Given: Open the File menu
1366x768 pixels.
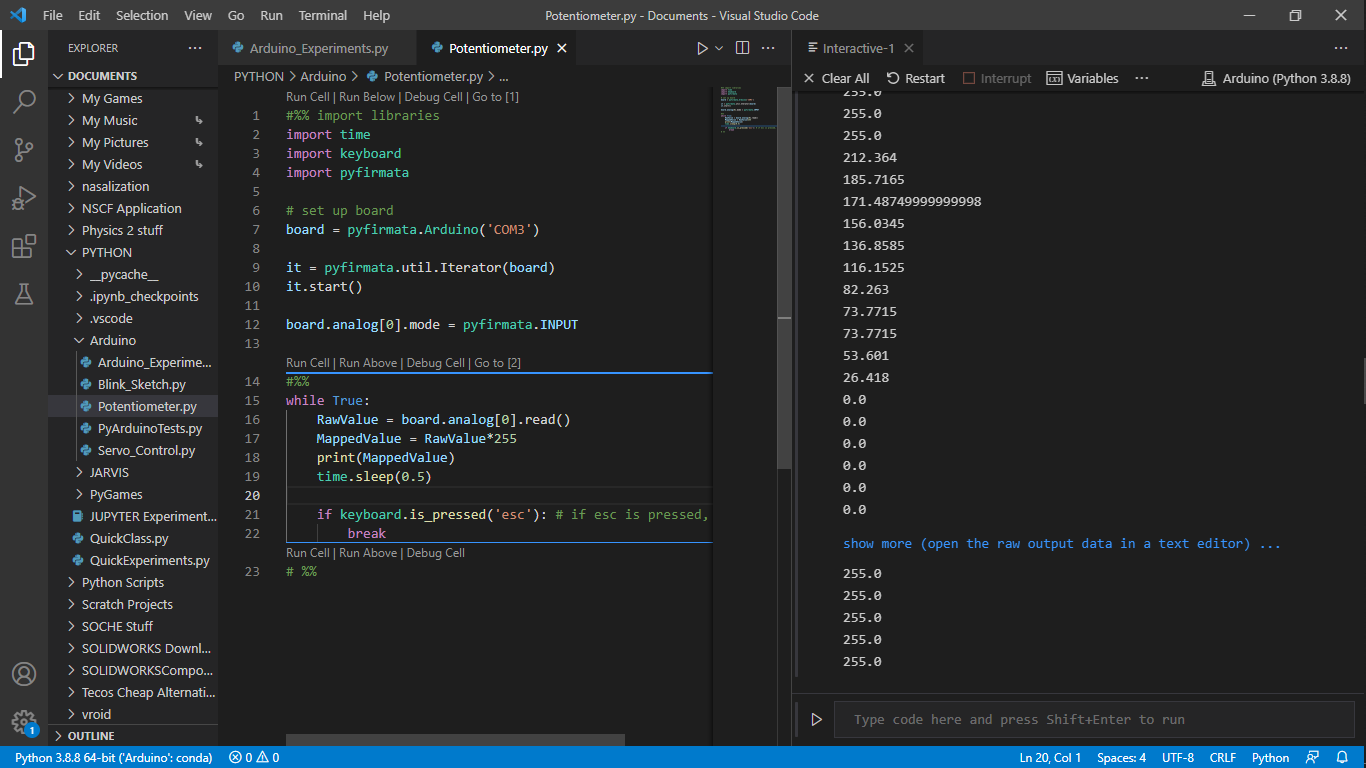Looking at the screenshot, I should (52, 15).
